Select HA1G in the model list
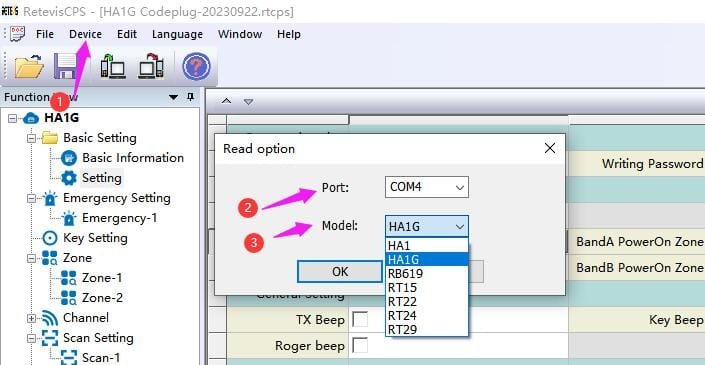 pos(427,259)
